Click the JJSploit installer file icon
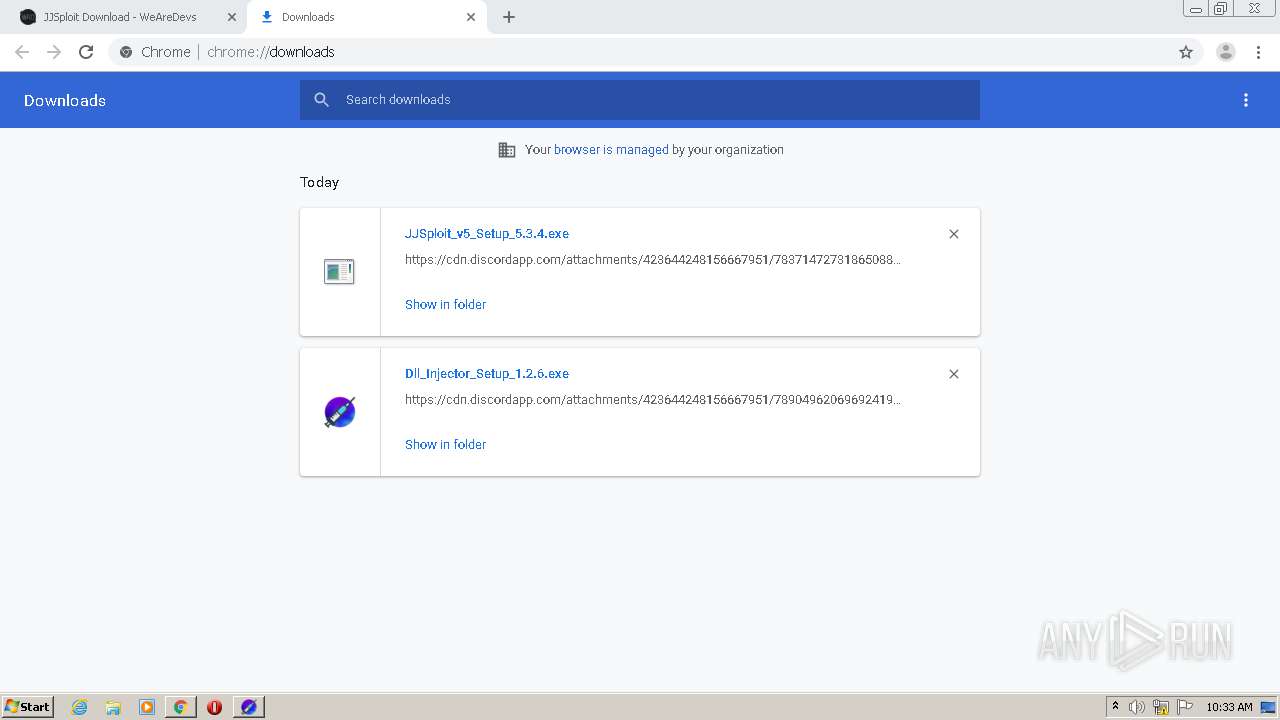This screenshot has width=1280, height=720. pos(339,271)
